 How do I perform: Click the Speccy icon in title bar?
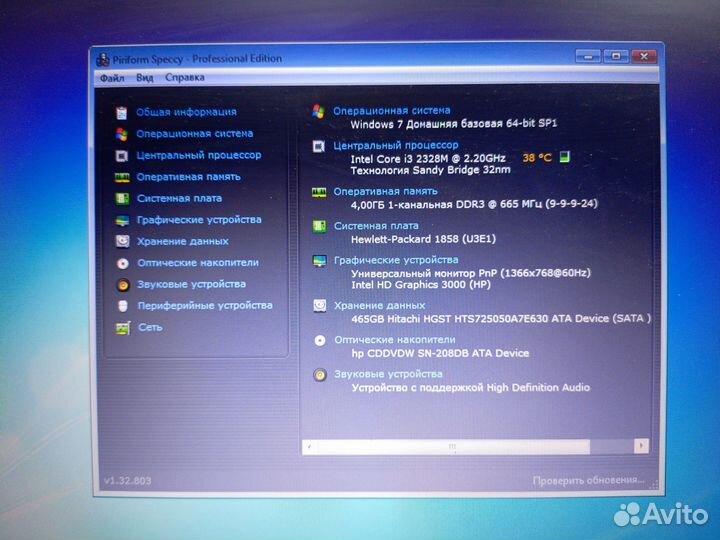[103, 60]
